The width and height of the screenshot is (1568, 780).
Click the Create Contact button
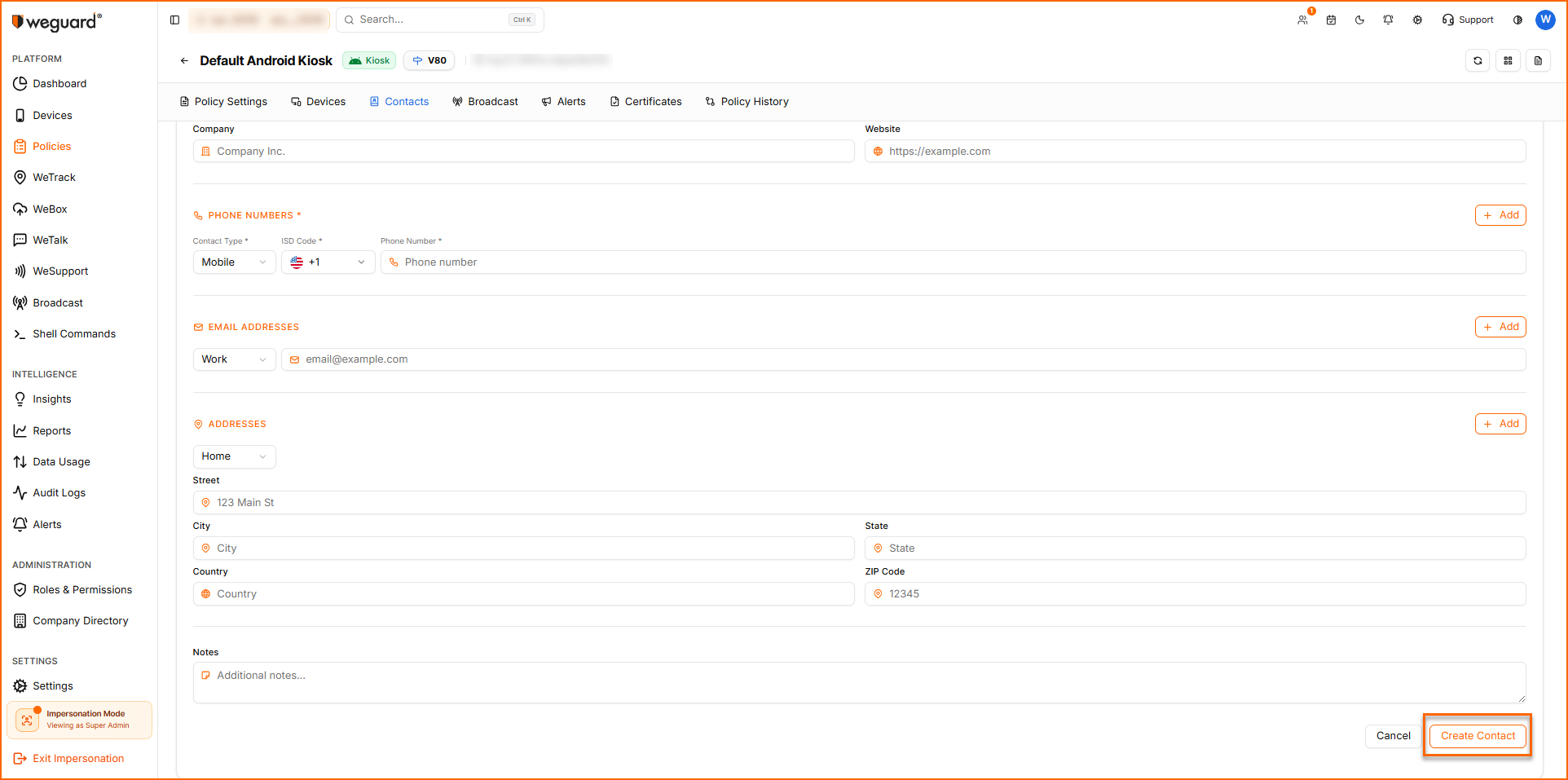point(1478,736)
